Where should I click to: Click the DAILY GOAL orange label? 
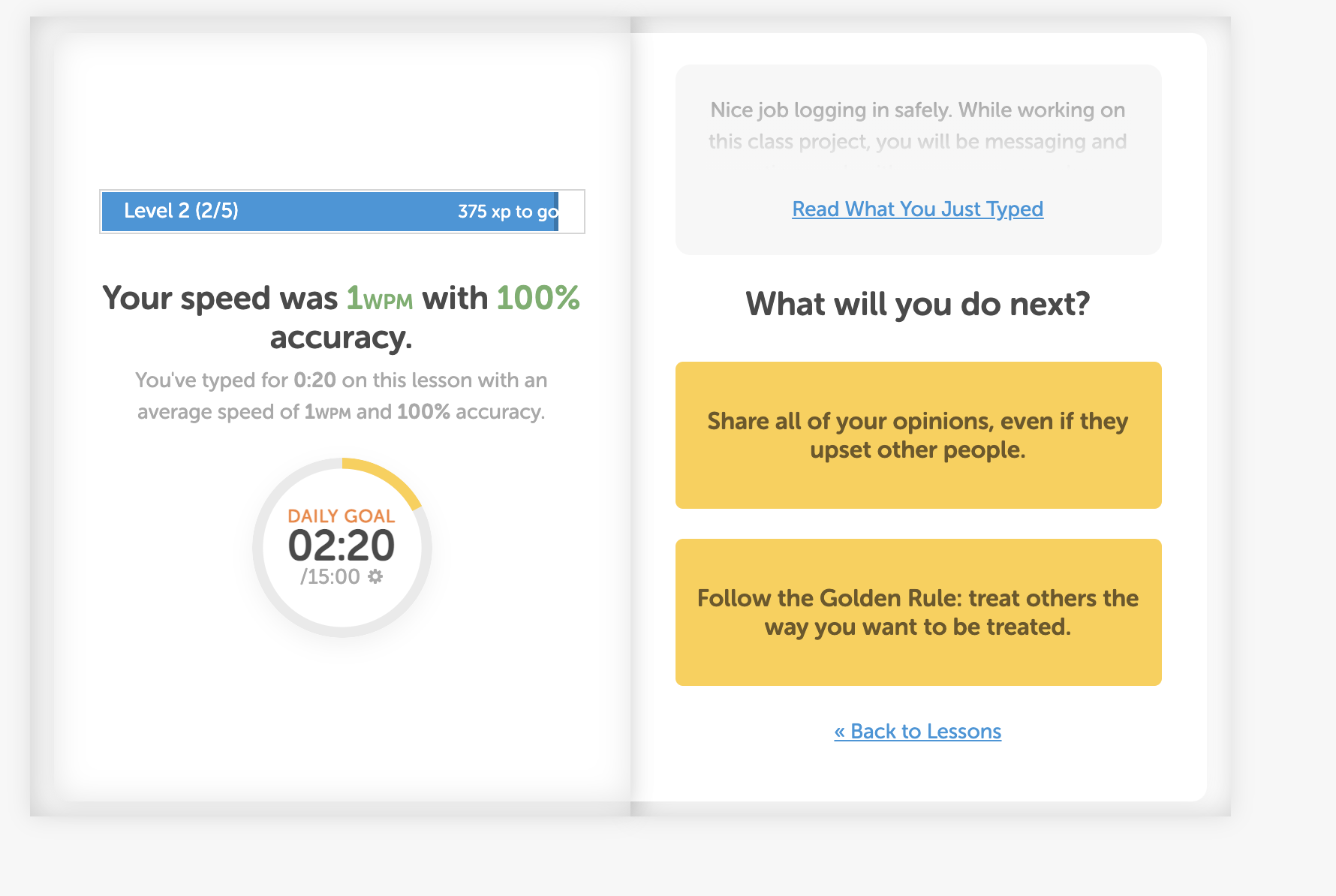[x=342, y=516]
